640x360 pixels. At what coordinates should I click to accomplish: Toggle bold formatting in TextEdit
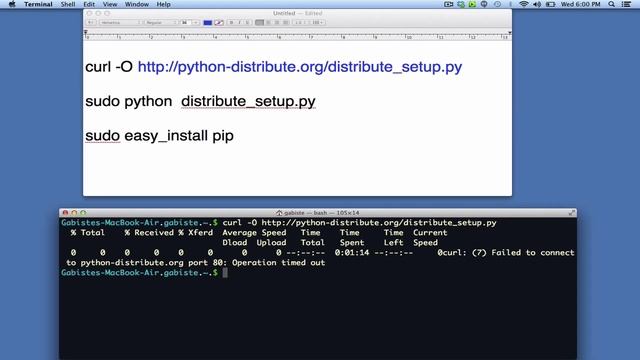coord(231,22)
